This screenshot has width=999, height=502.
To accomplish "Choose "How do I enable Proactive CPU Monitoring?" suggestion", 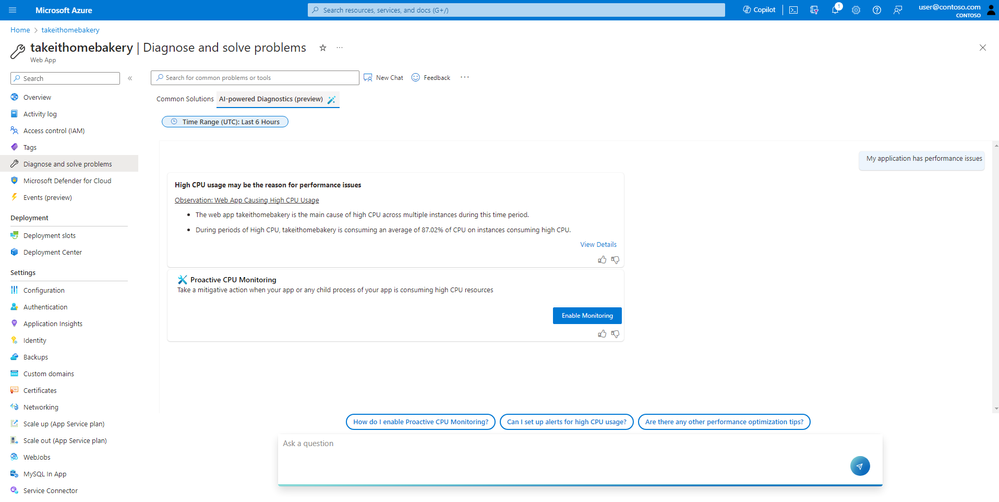I will pyautogui.click(x=420, y=422).
